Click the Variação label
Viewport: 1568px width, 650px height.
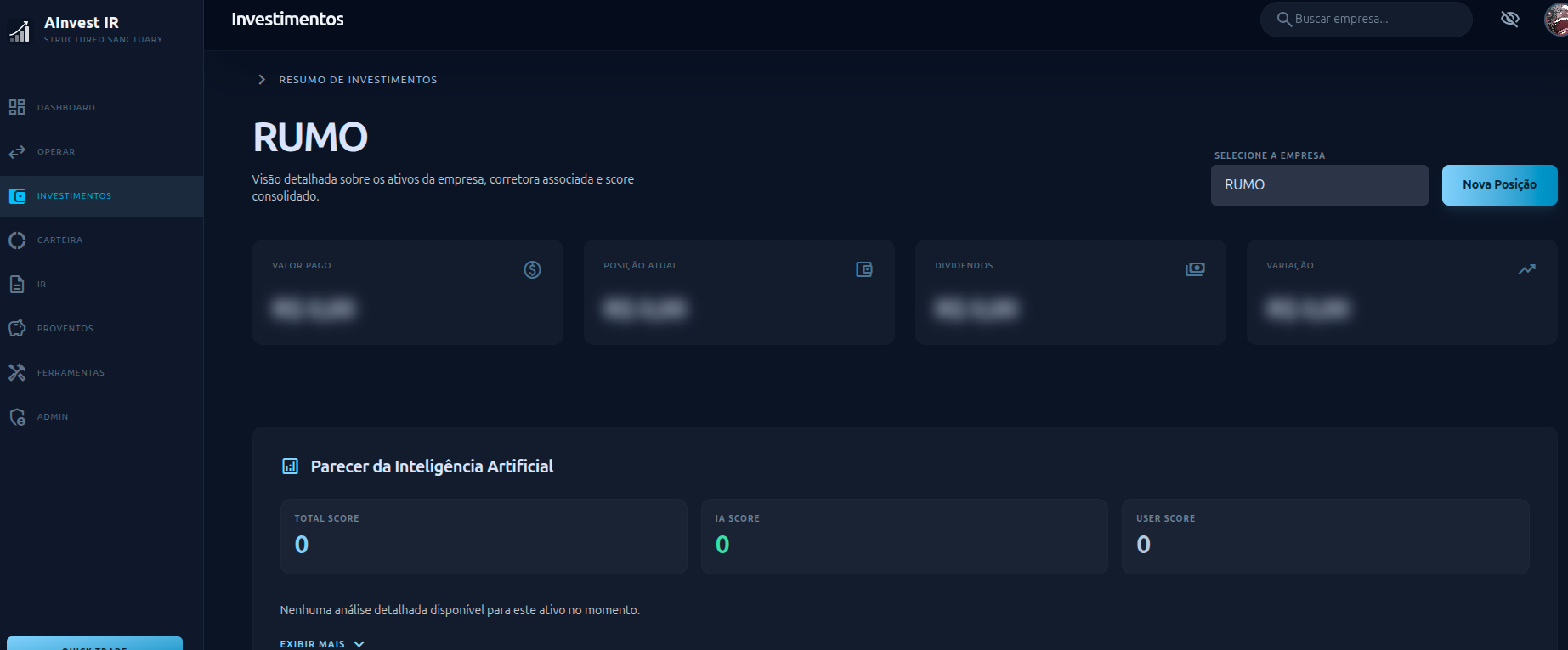pyautogui.click(x=1290, y=266)
